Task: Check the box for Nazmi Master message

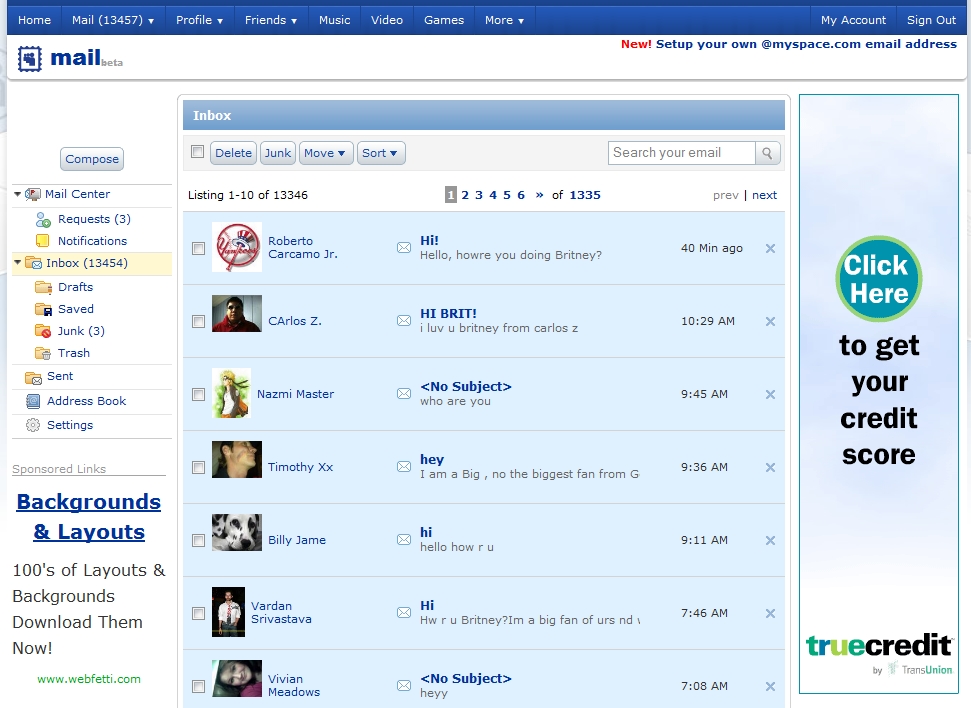Action: pos(198,395)
